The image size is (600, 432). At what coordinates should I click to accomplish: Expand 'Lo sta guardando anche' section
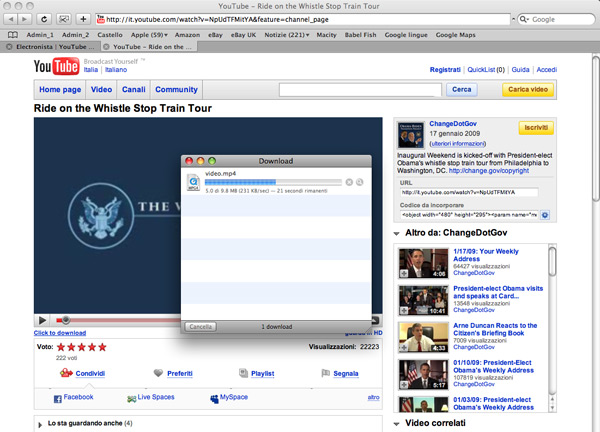[x=40, y=424]
